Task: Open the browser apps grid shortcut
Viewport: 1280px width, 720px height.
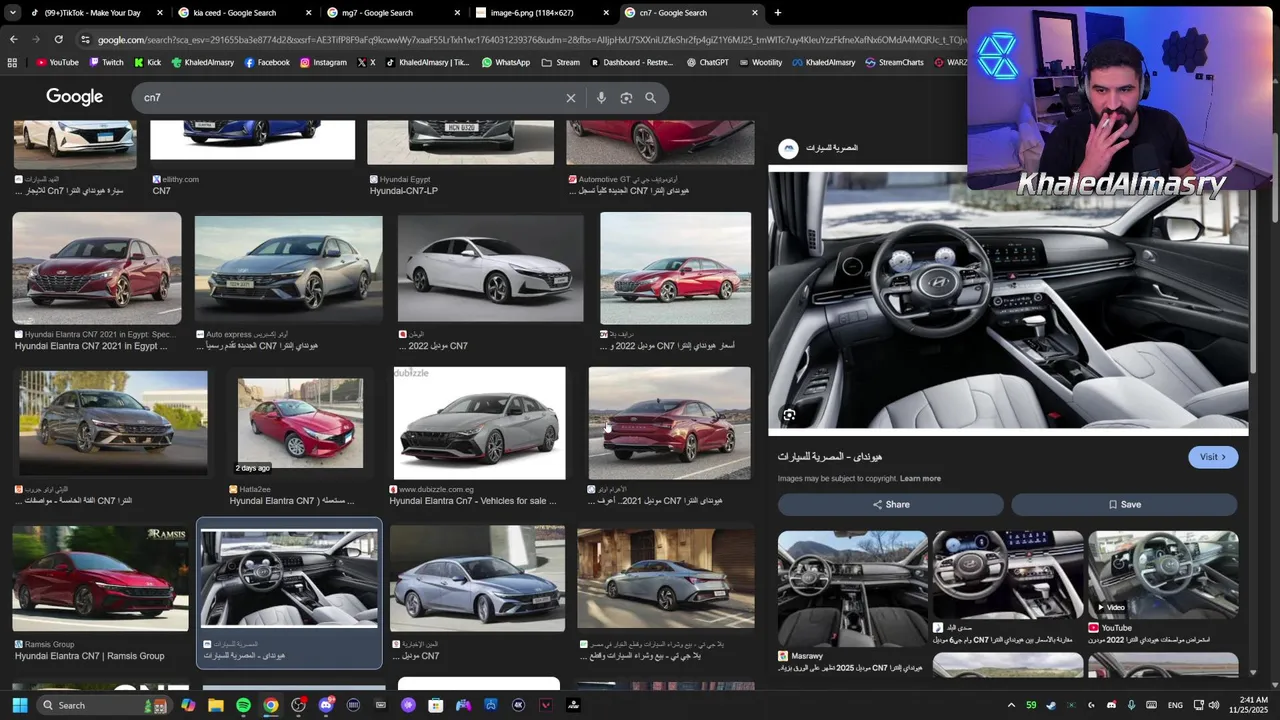Action: (x=12, y=62)
